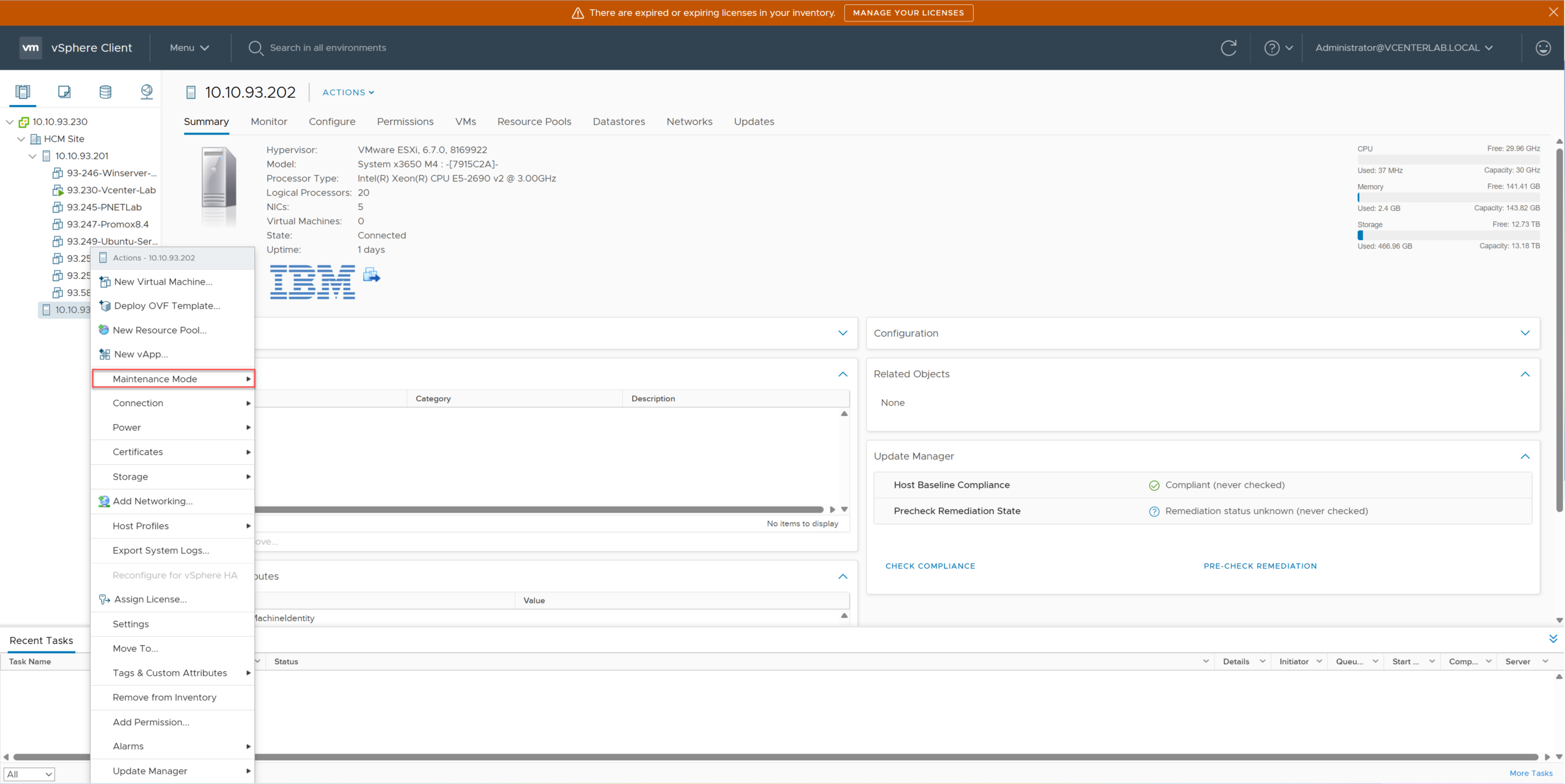Click the refresh icon in the top bar

pos(1228,48)
